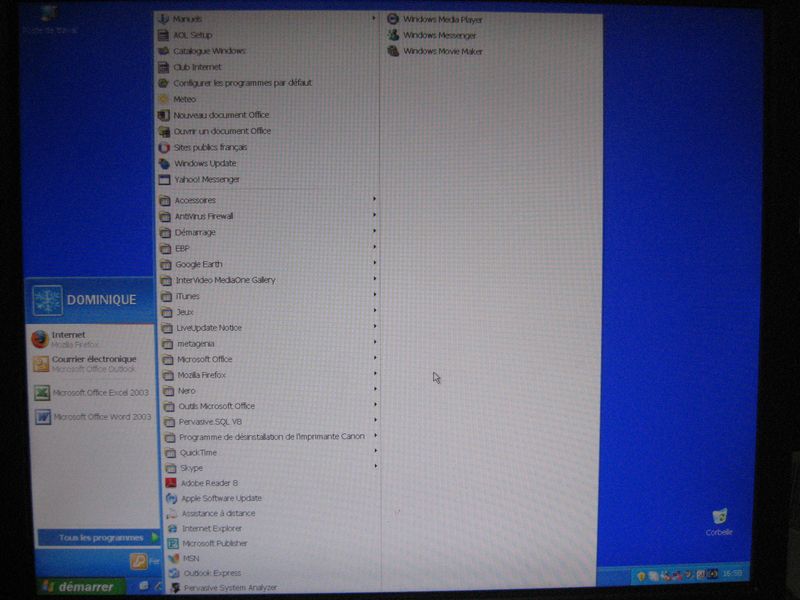This screenshot has width=800, height=600.
Task: Click Tous les programmes button
Action: click(x=99, y=538)
